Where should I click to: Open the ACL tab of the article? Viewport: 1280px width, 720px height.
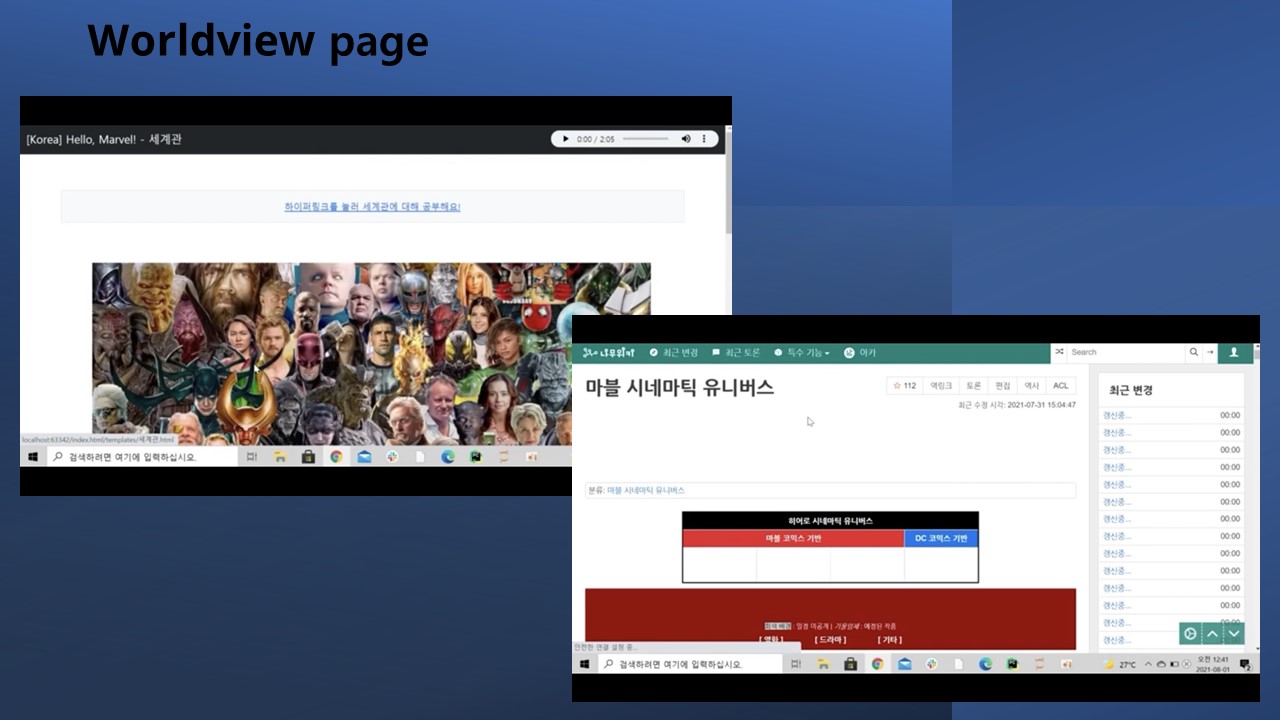pos(1061,386)
